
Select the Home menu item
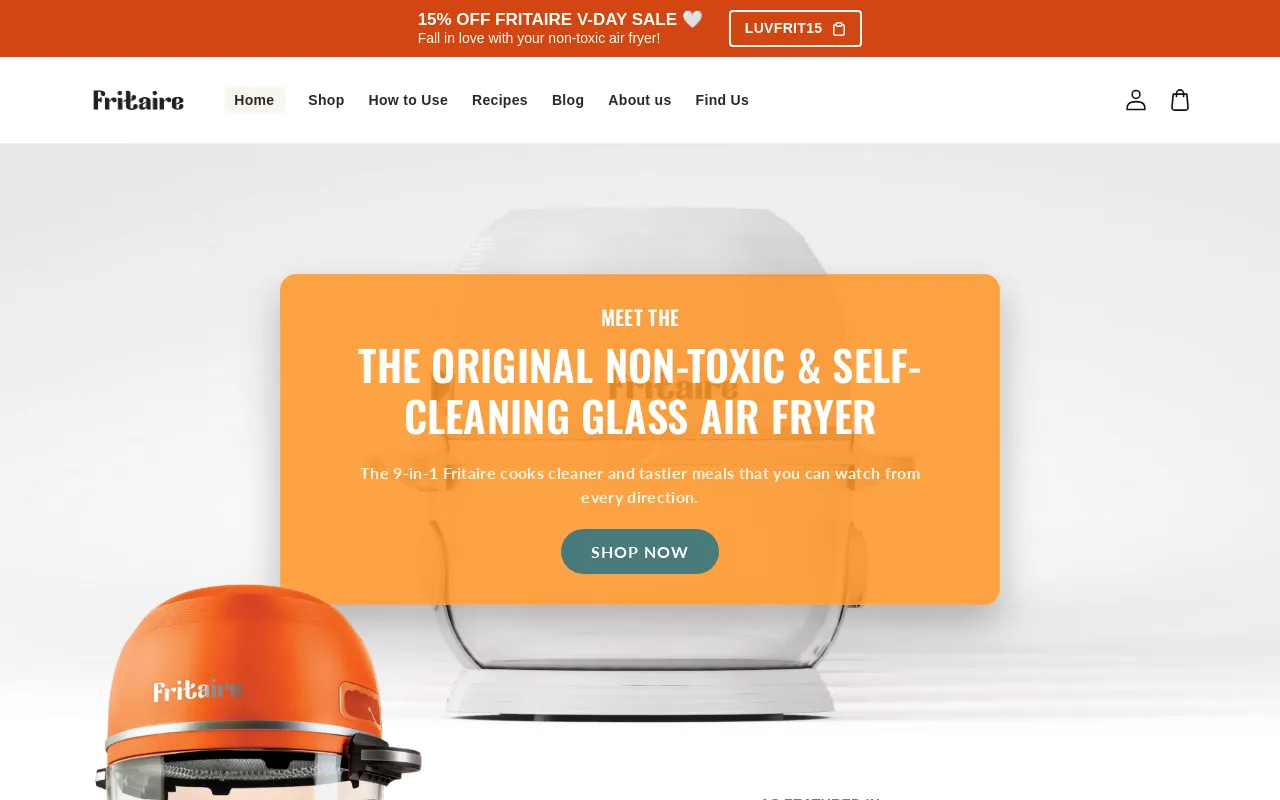tap(254, 100)
